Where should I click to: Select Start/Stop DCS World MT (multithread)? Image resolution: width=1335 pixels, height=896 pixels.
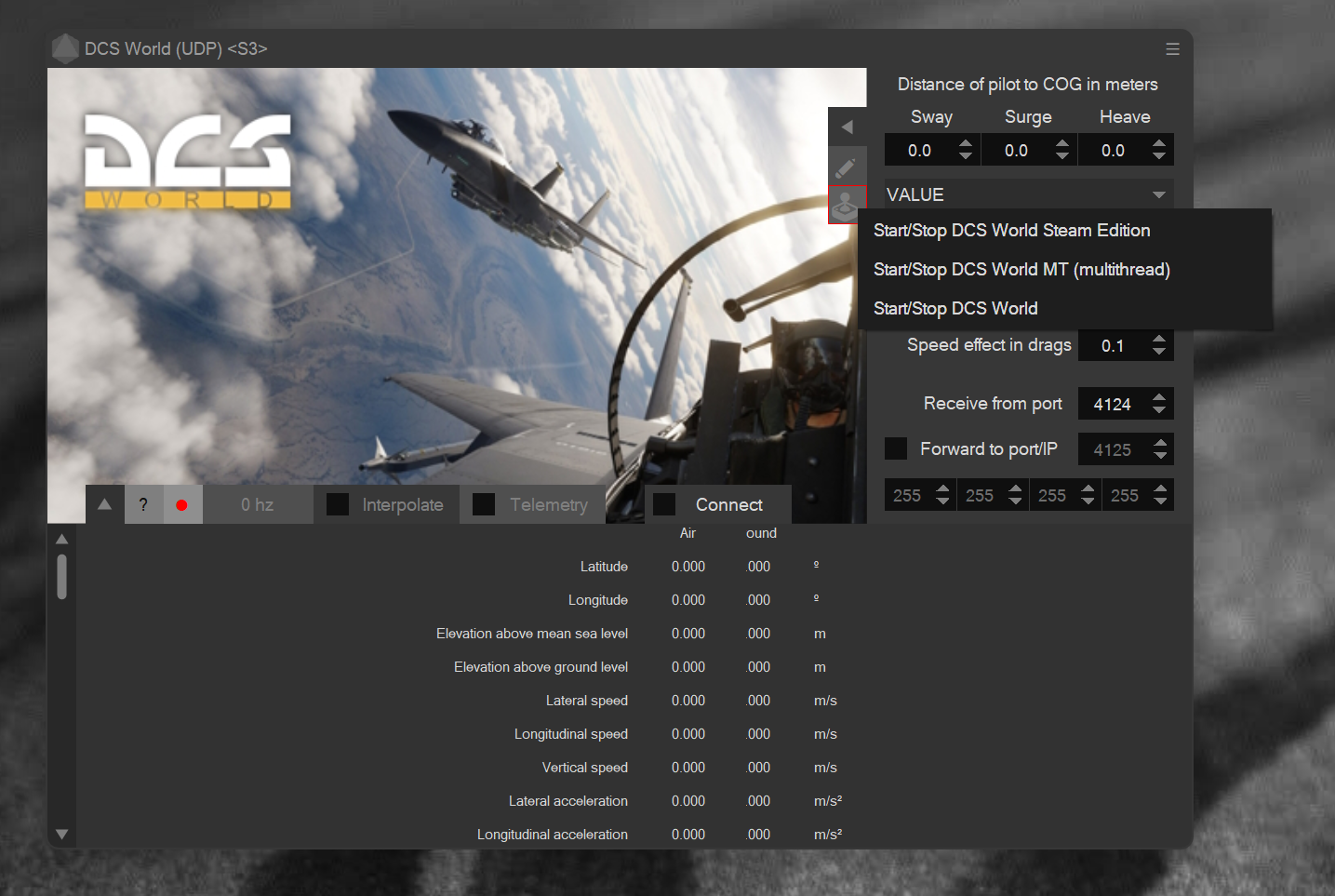pyautogui.click(x=1021, y=270)
